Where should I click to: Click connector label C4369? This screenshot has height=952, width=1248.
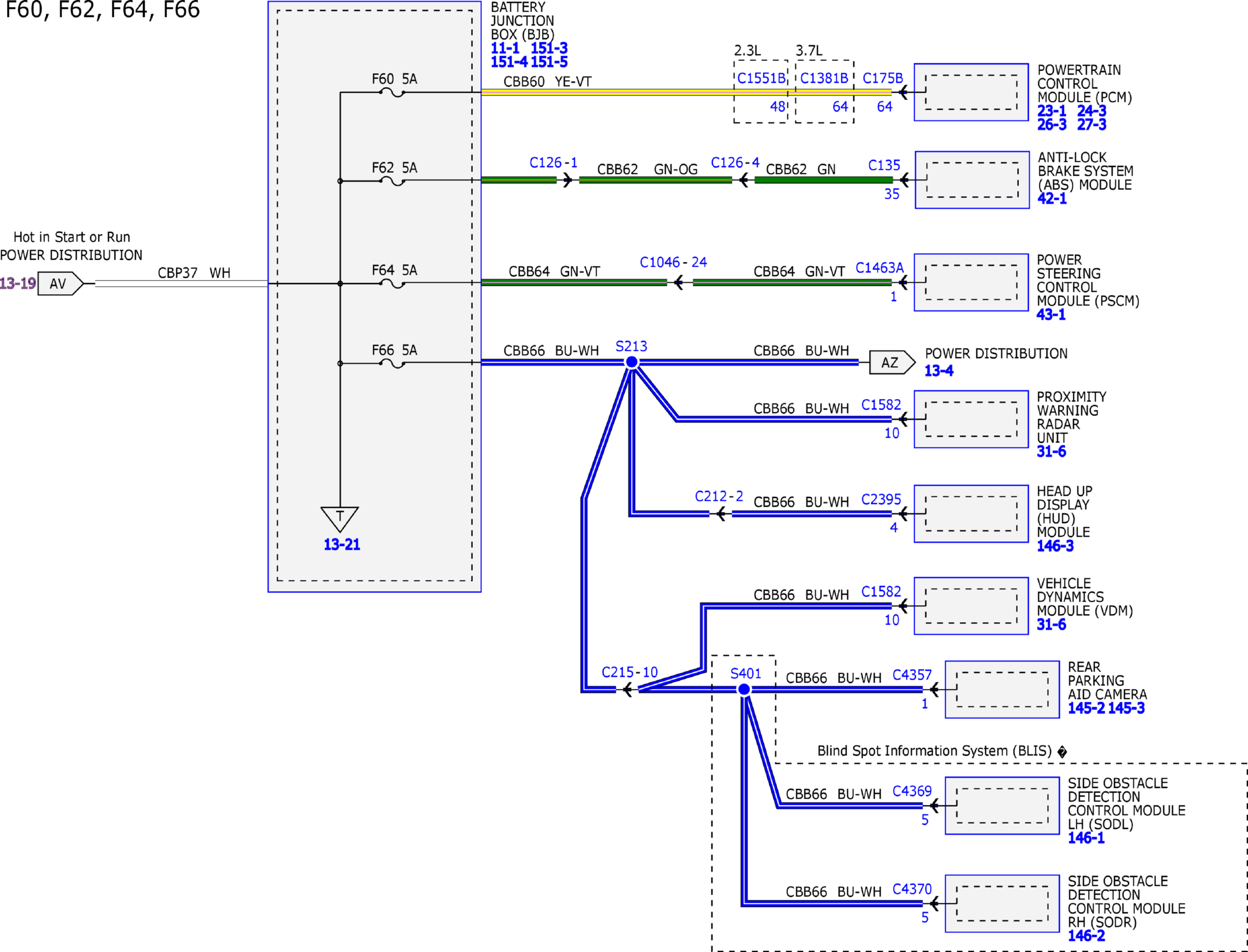(x=912, y=791)
